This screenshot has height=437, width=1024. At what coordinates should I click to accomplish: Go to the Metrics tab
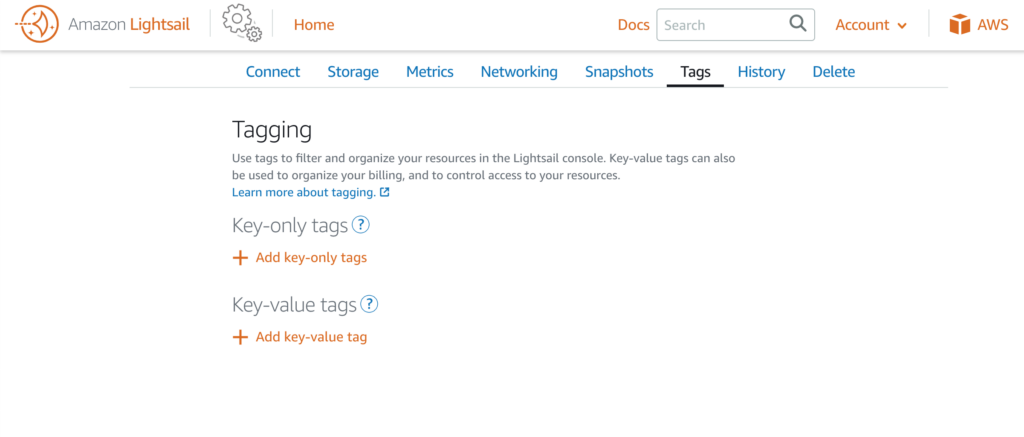pyautogui.click(x=430, y=72)
